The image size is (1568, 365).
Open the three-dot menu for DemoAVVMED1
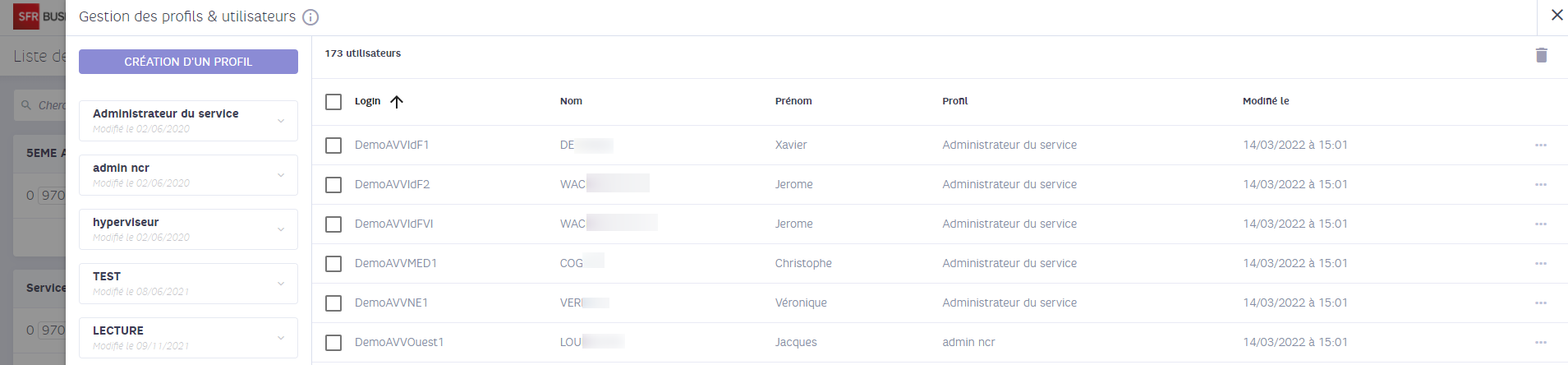pos(1540,264)
